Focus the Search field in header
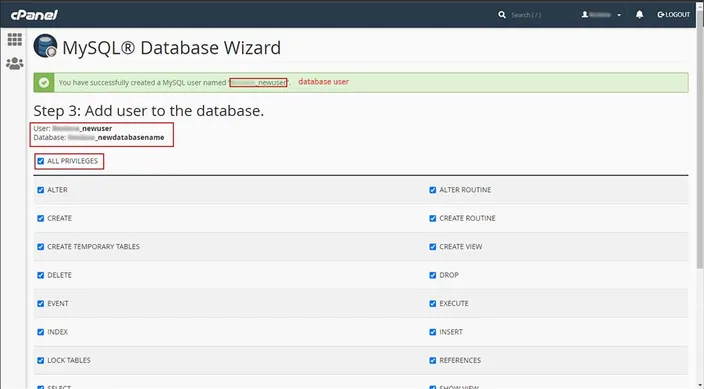Screen dimensions: 704x389 pyautogui.click(x=526, y=15)
